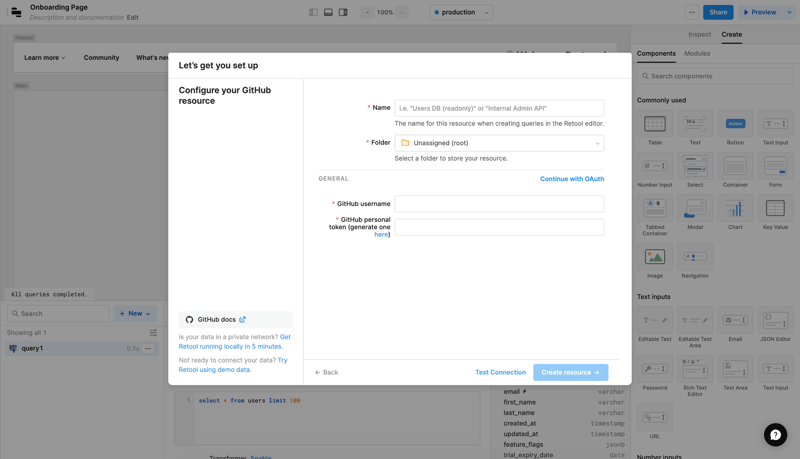Open the Modules tab
This screenshot has width=800, height=459.
pyautogui.click(x=697, y=54)
